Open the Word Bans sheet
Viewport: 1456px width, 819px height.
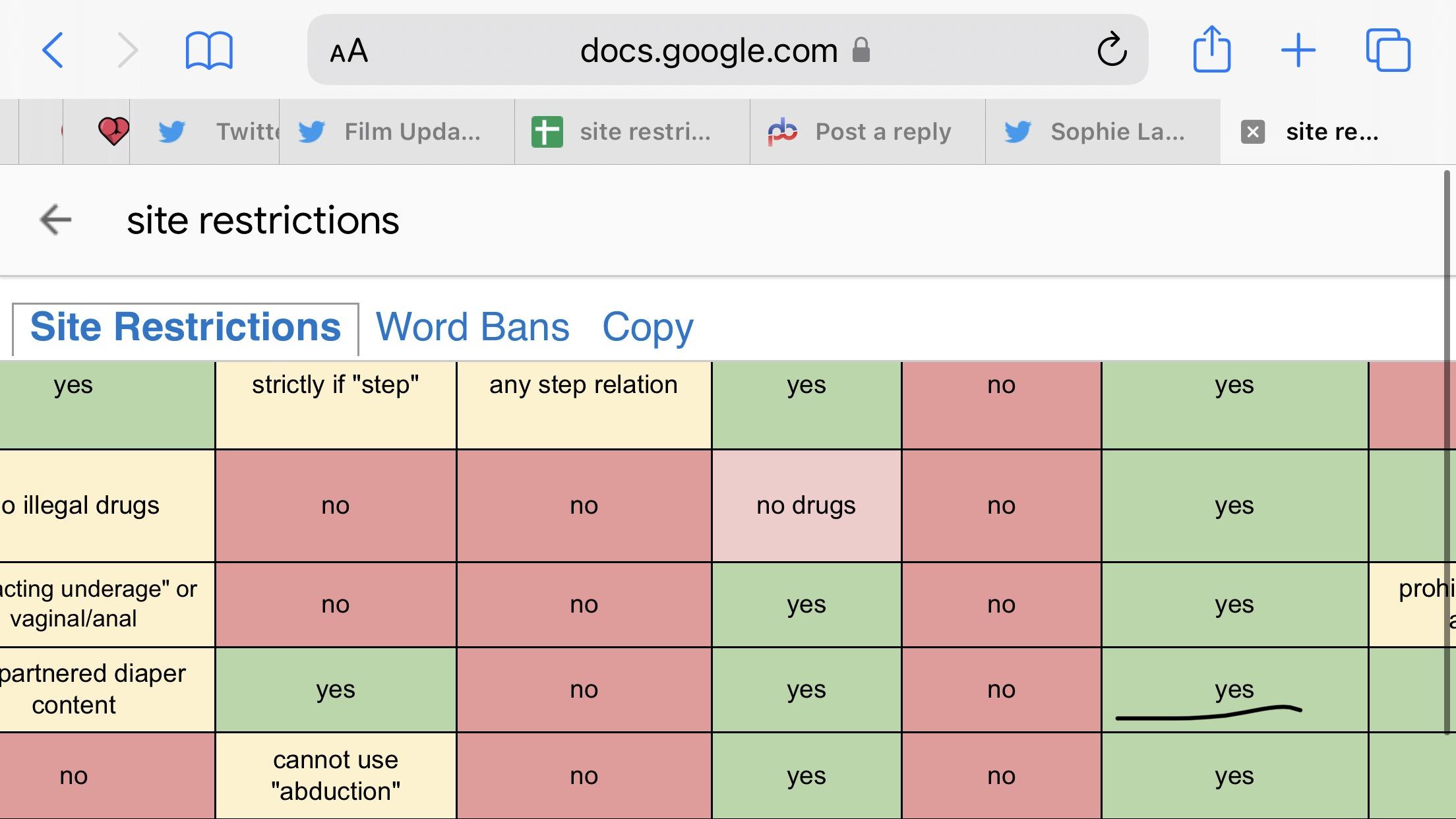(x=472, y=327)
